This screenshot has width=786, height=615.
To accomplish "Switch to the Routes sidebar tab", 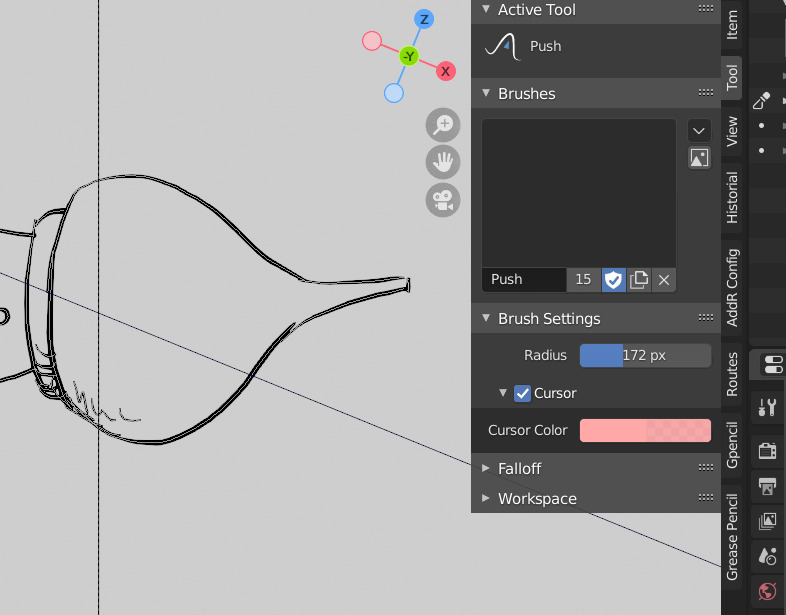I will pos(732,374).
